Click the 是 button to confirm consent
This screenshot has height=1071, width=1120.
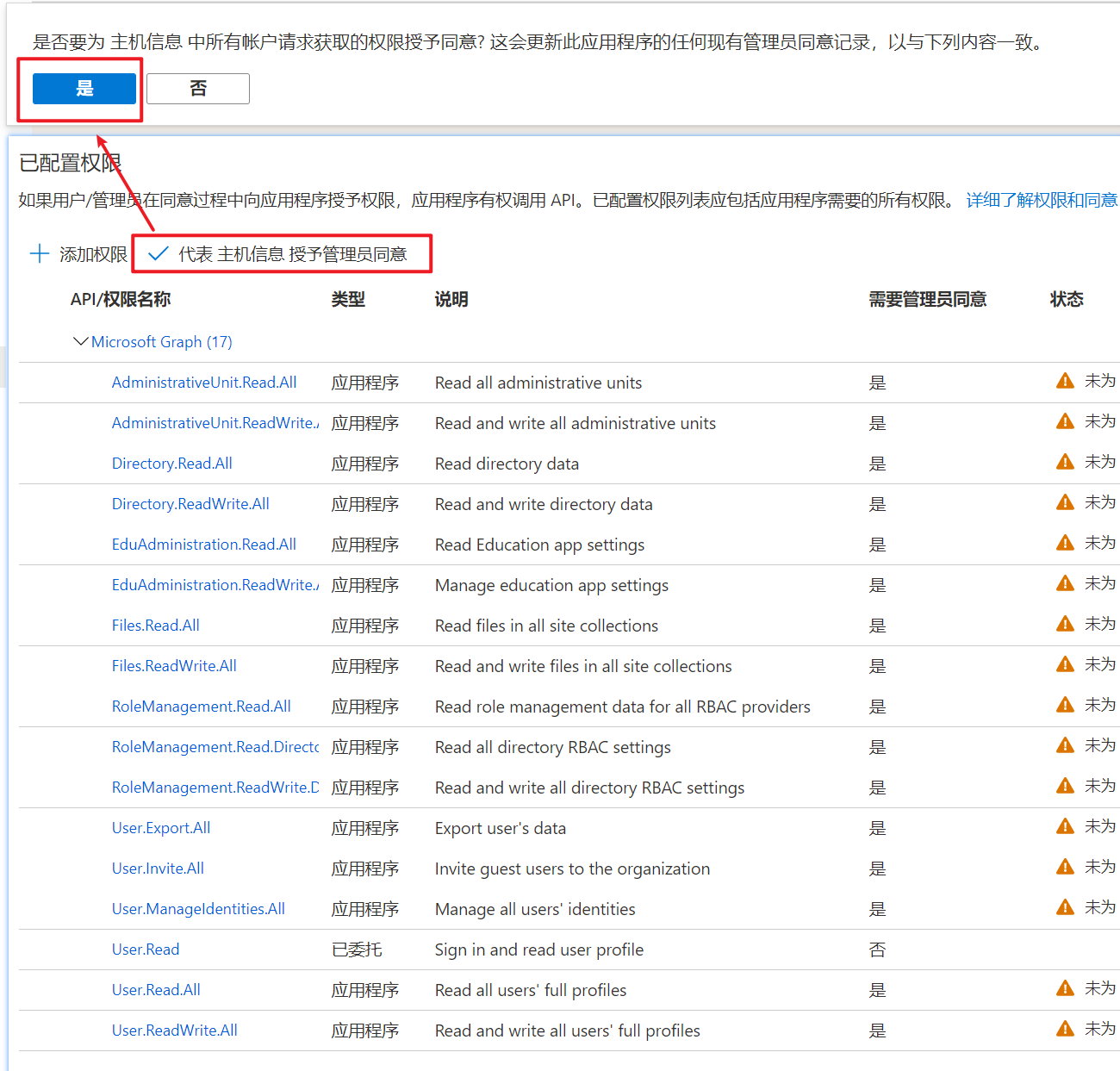pos(83,89)
